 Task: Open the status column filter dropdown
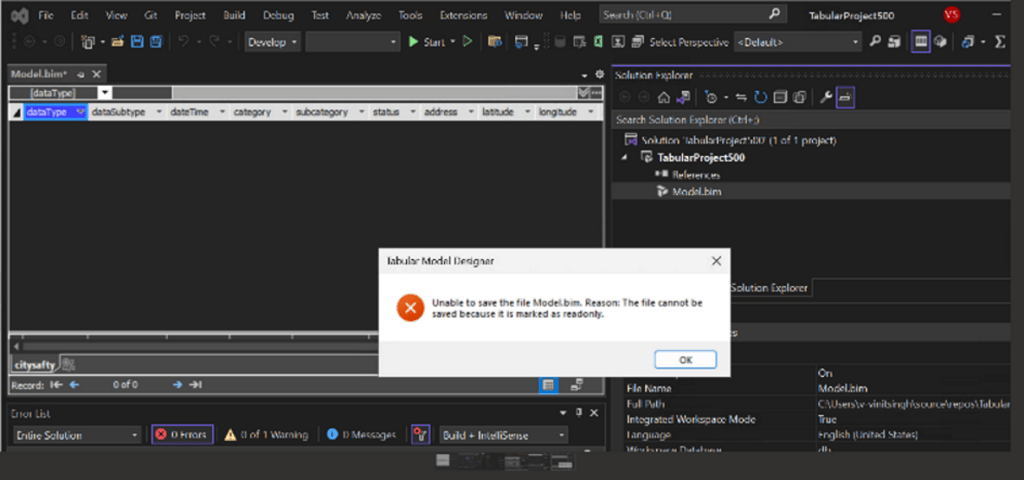[x=413, y=112]
